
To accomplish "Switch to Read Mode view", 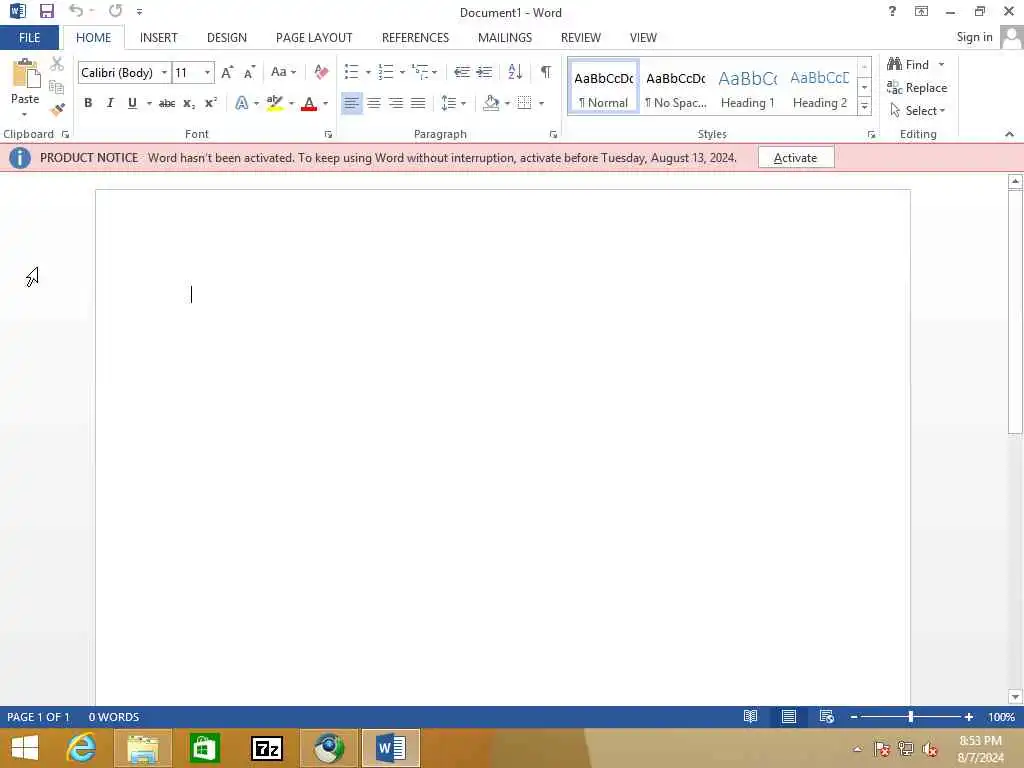I will pos(750,716).
